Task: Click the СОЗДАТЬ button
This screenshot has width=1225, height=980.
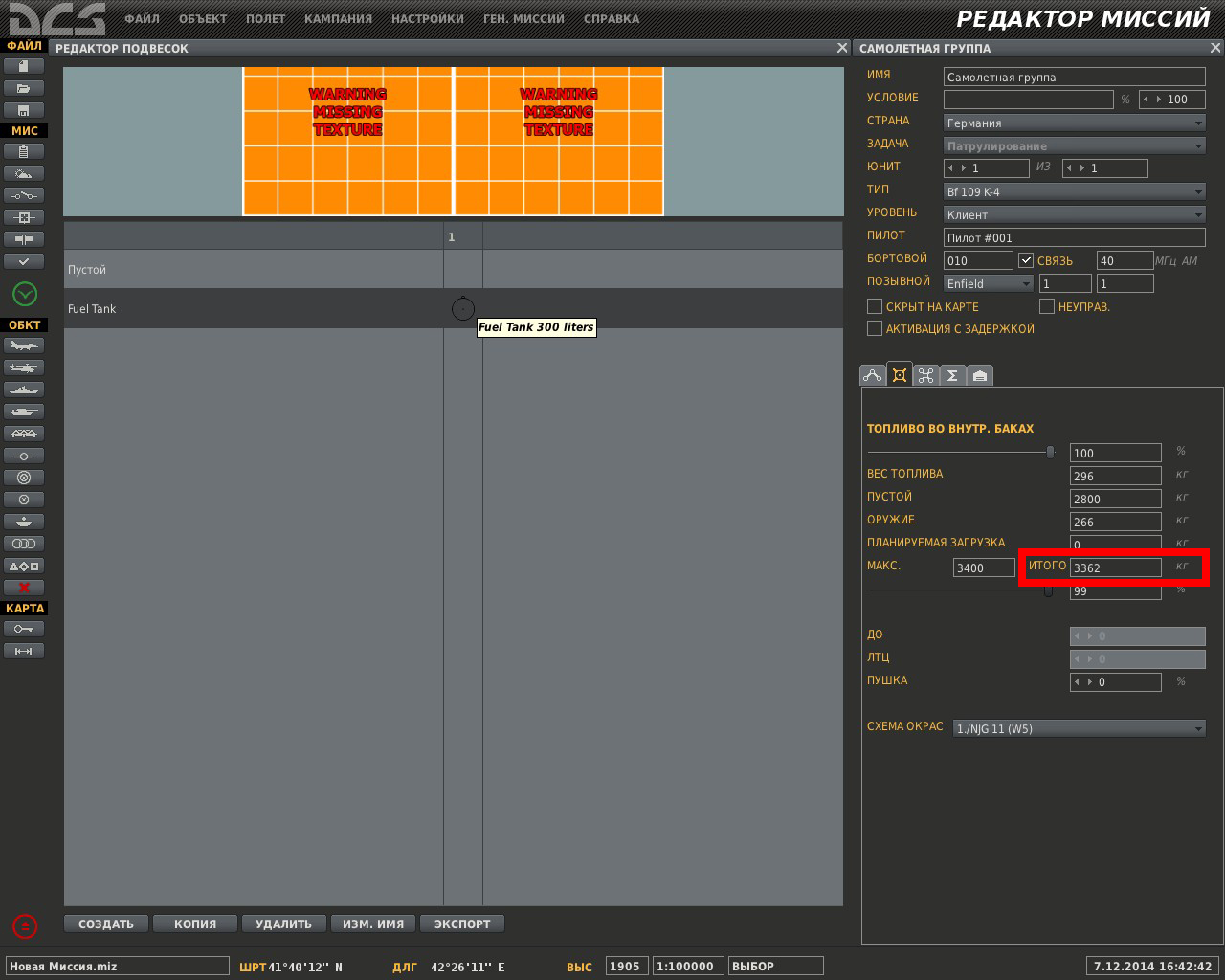Action: point(106,924)
